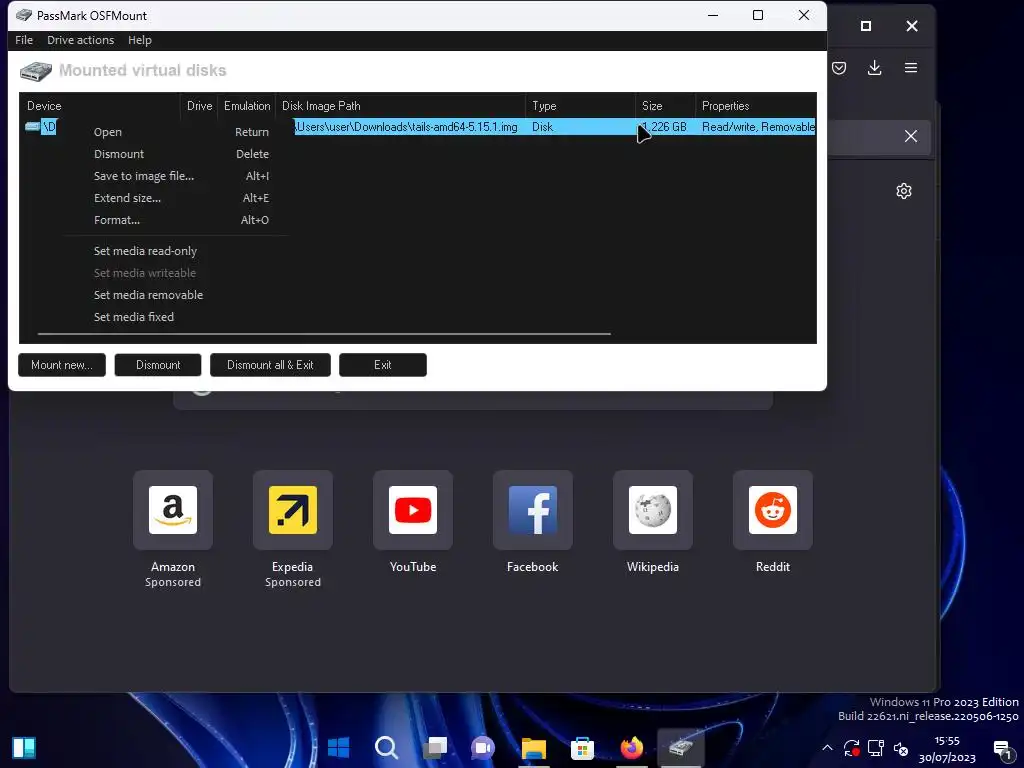Click the horizontal scrollbar in disk list
The width and height of the screenshot is (1024, 768).
325,334
